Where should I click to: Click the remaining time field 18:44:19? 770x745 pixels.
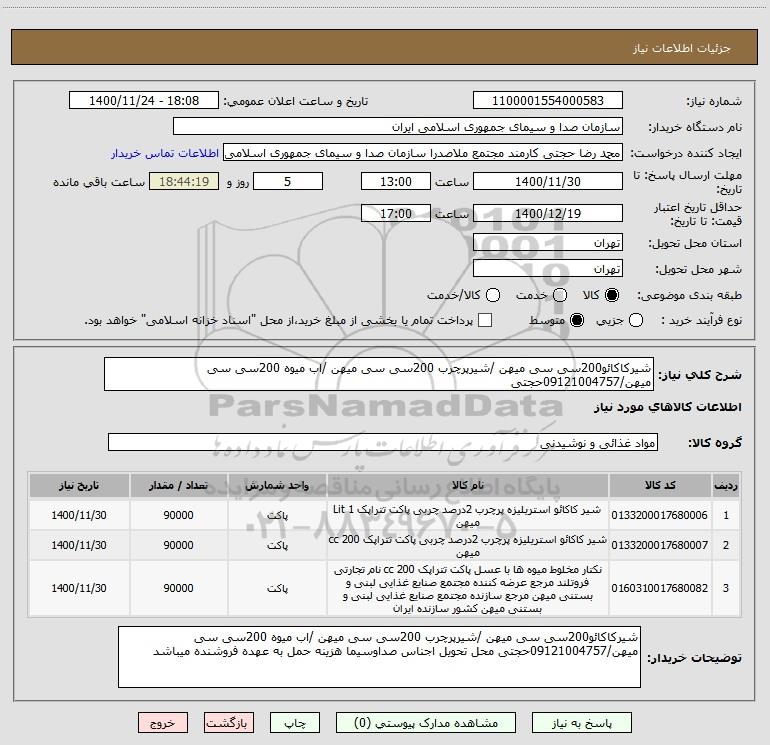[184, 181]
